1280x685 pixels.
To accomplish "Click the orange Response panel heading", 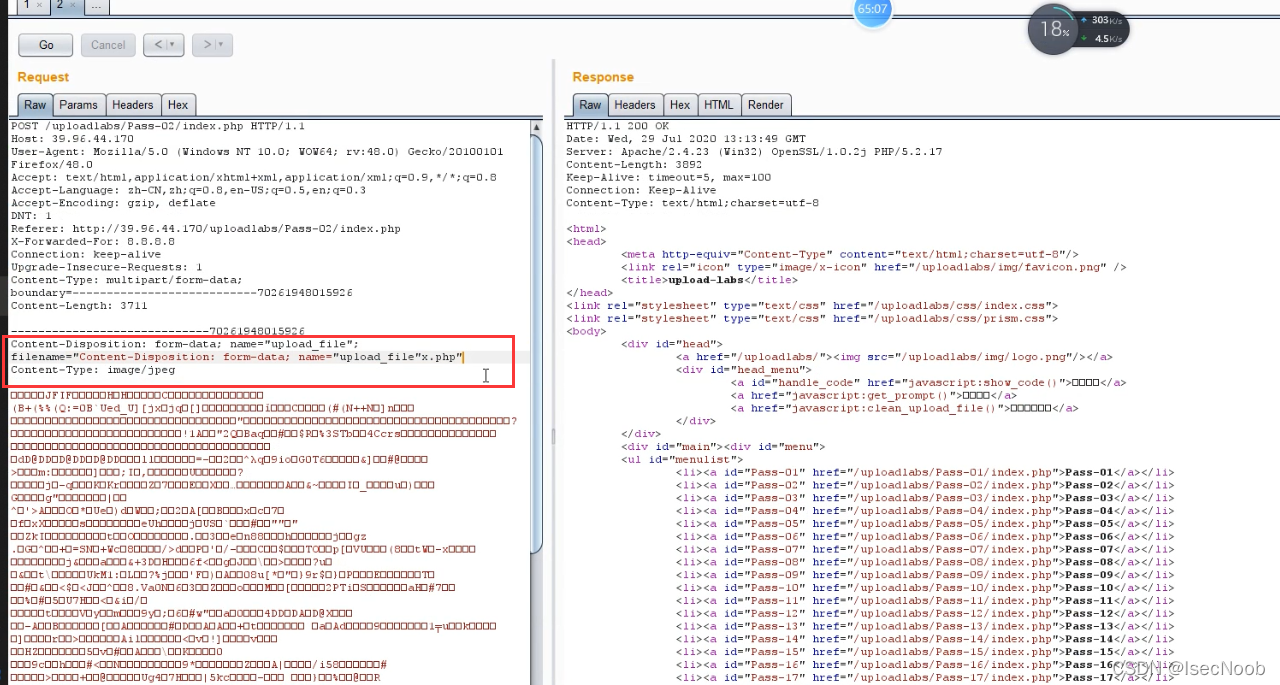I will tap(603, 77).
